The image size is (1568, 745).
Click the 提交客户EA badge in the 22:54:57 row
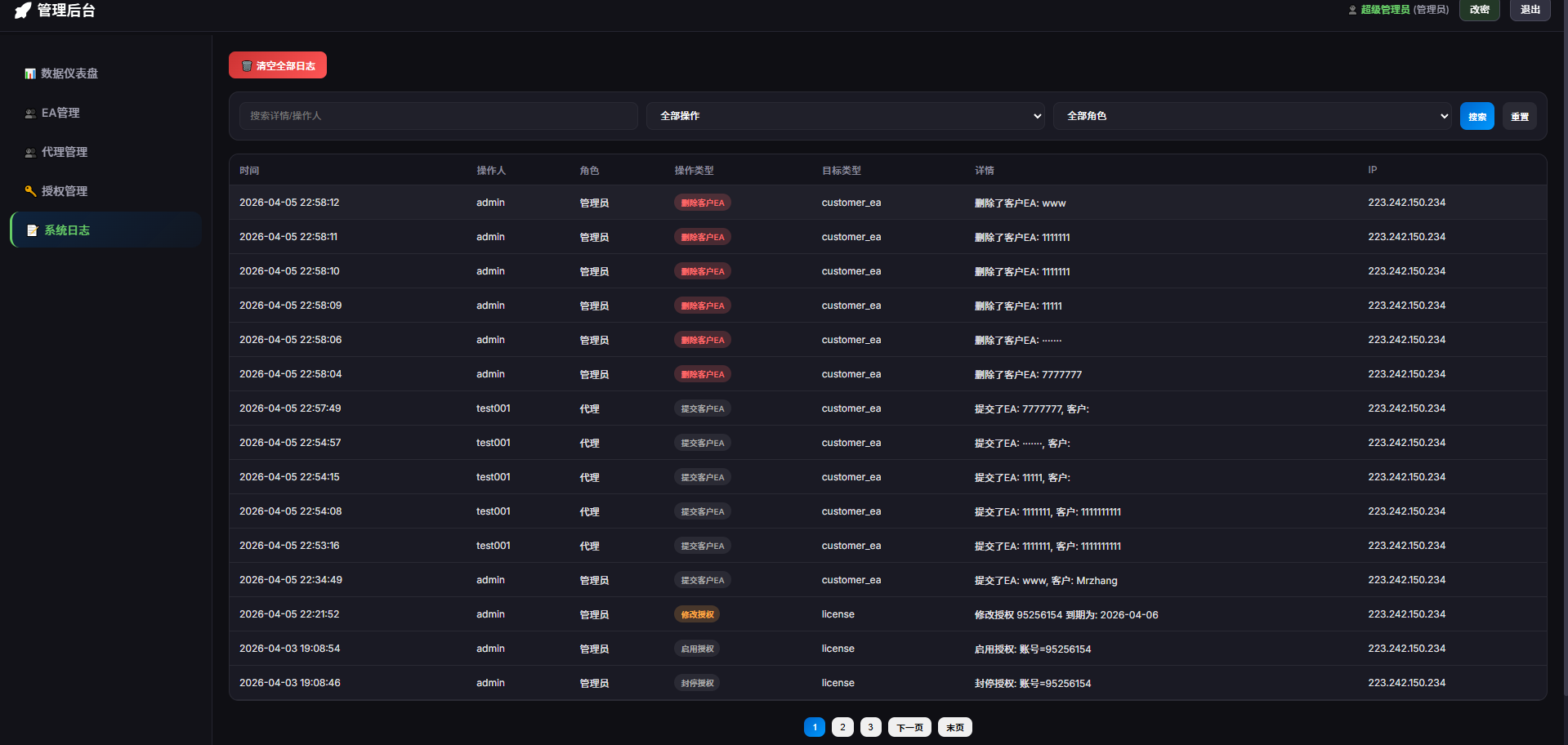[703, 443]
